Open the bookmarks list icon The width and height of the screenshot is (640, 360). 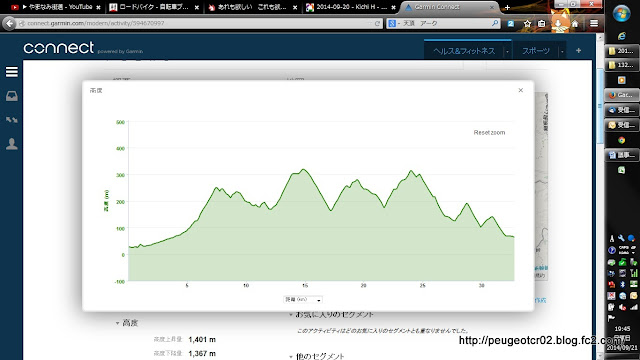click(x=541, y=24)
